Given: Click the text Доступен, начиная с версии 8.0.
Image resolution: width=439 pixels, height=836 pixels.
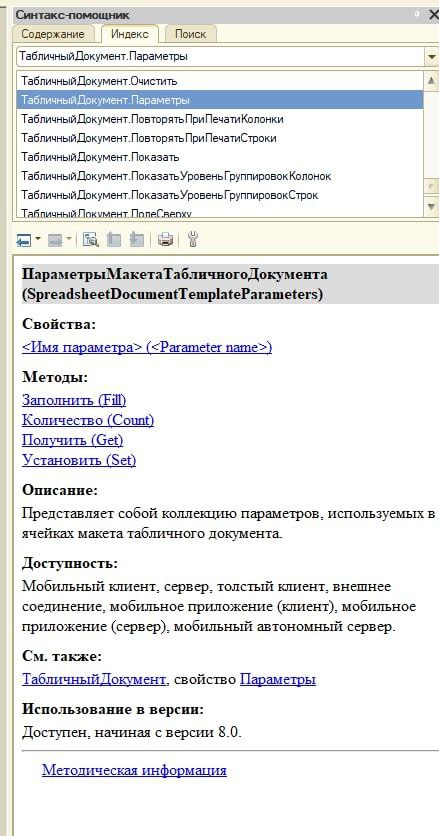Looking at the screenshot, I should click(132, 733).
